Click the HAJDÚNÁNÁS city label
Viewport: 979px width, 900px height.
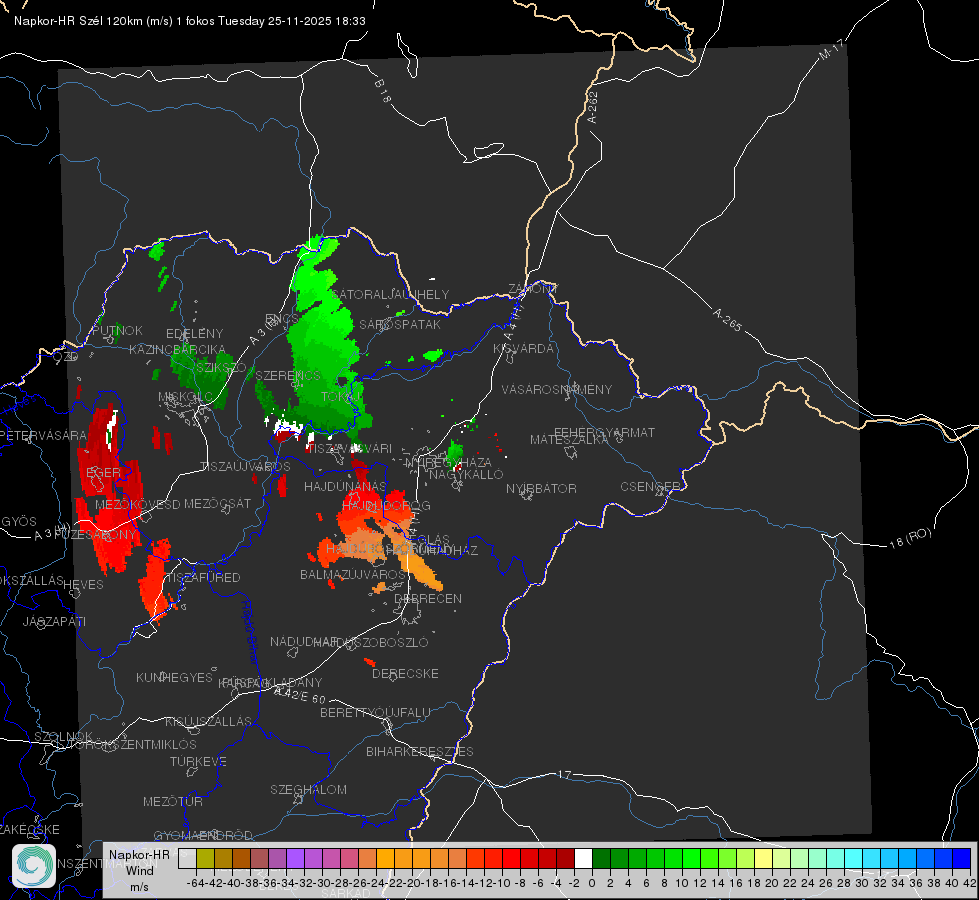(x=345, y=487)
